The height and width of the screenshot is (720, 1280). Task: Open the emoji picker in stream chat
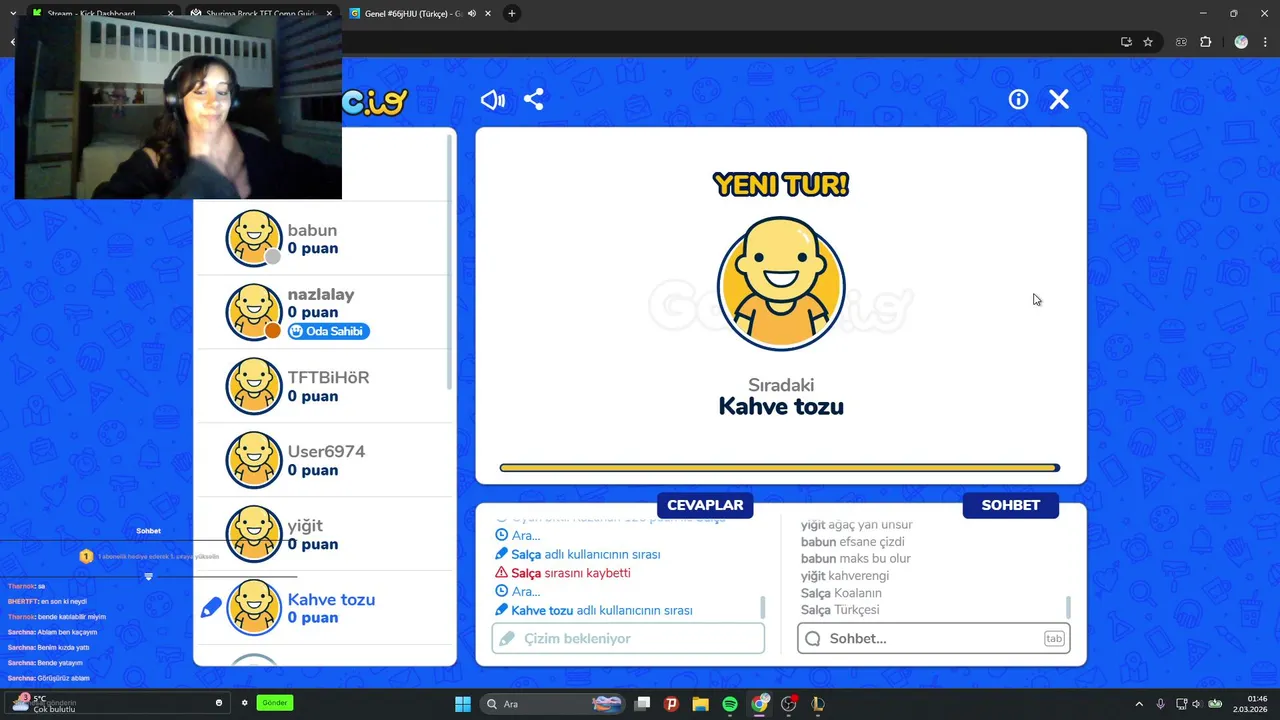(219, 703)
